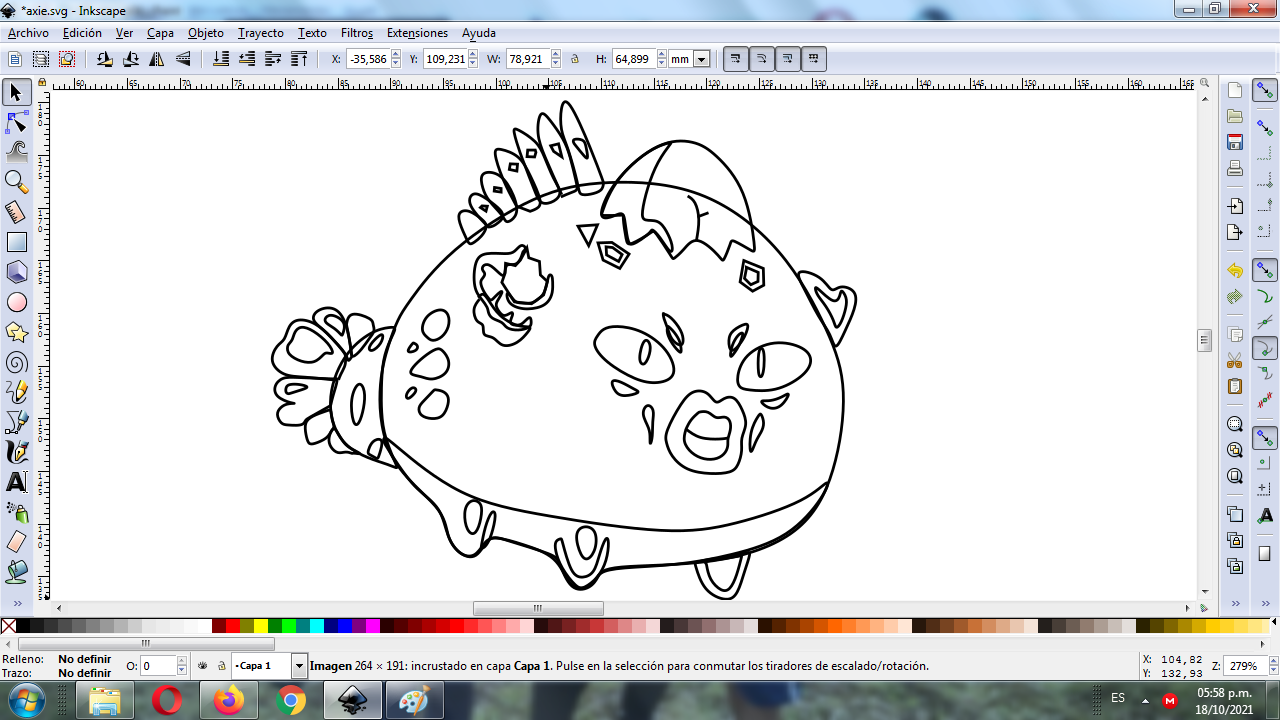The image size is (1280, 720).
Task: Toggle scale stroke width with objects
Action: click(x=736, y=59)
